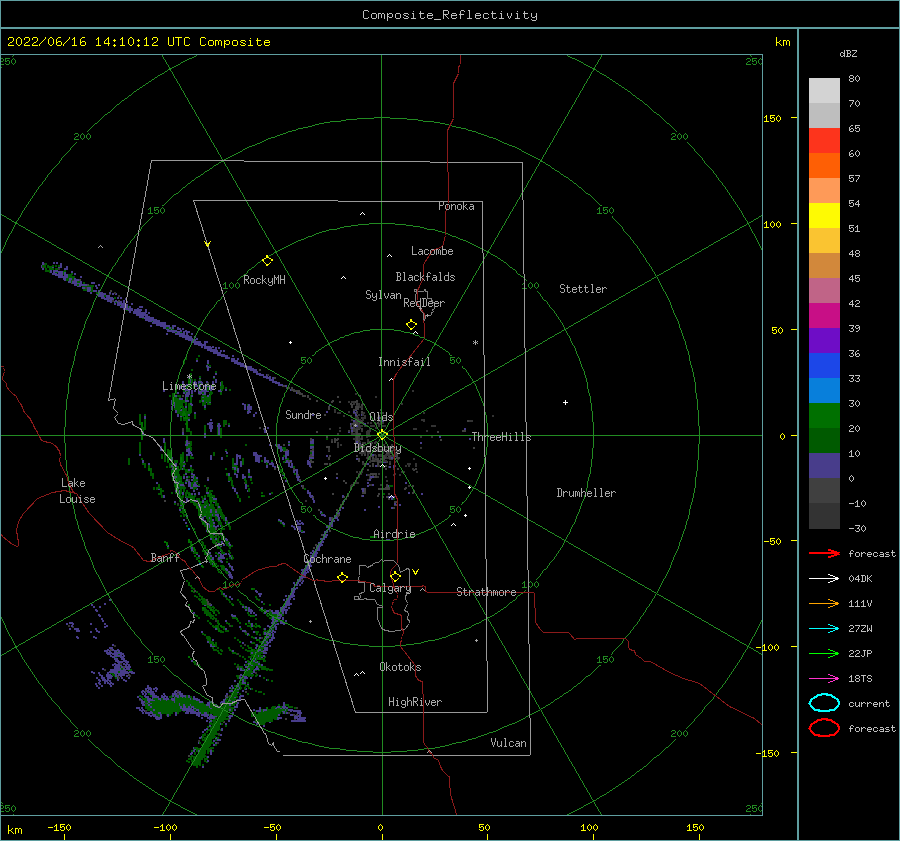This screenshot has height=841, width=900.
Task: Click the RedDeer city label
Action: 424,303
